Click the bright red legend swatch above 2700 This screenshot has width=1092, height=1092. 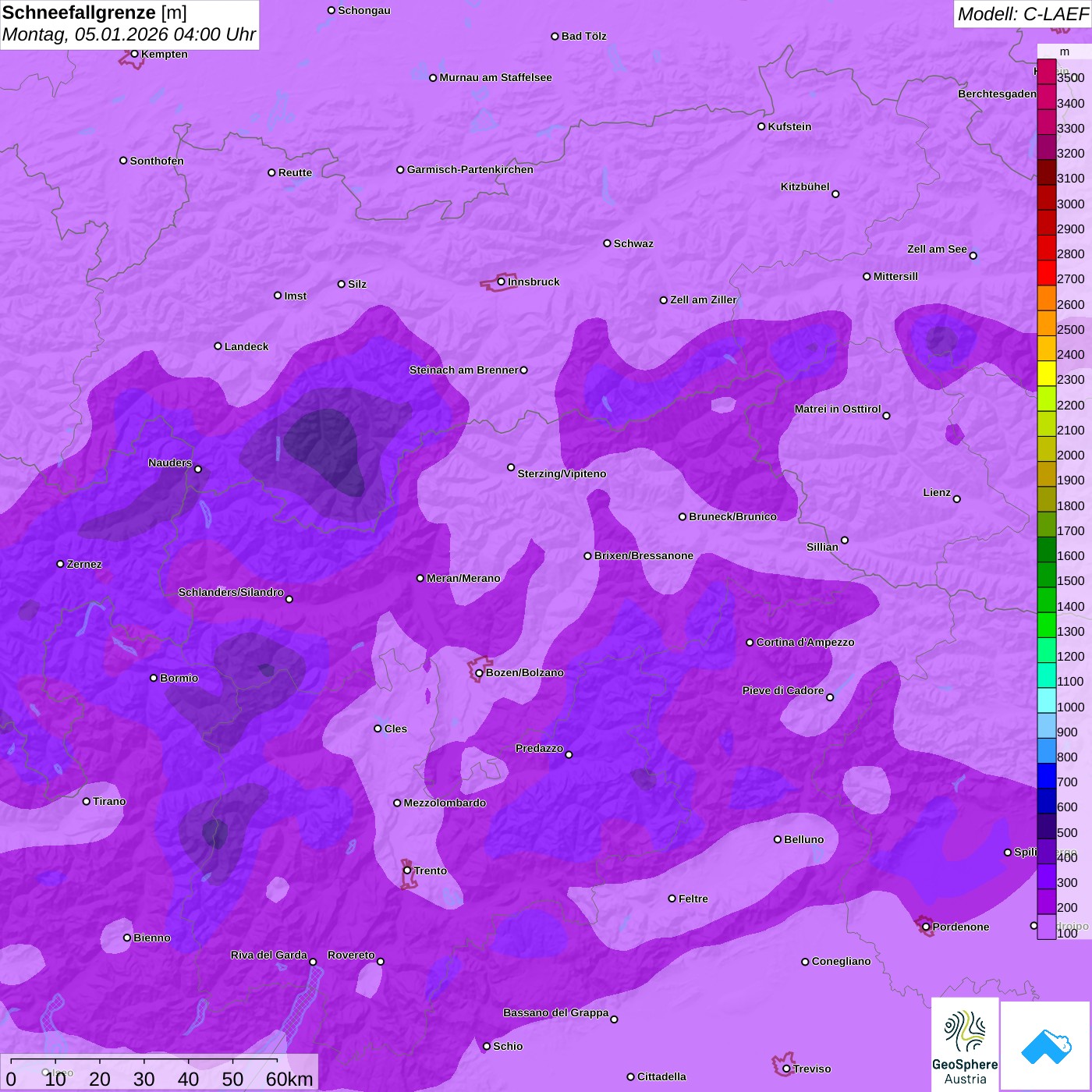tap(1047, 273)
